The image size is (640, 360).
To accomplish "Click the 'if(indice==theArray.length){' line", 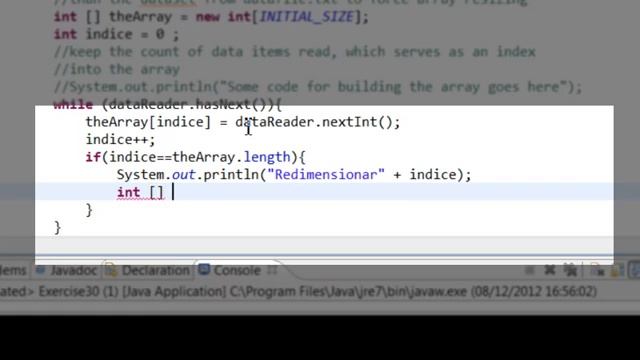I will [195, 157].
